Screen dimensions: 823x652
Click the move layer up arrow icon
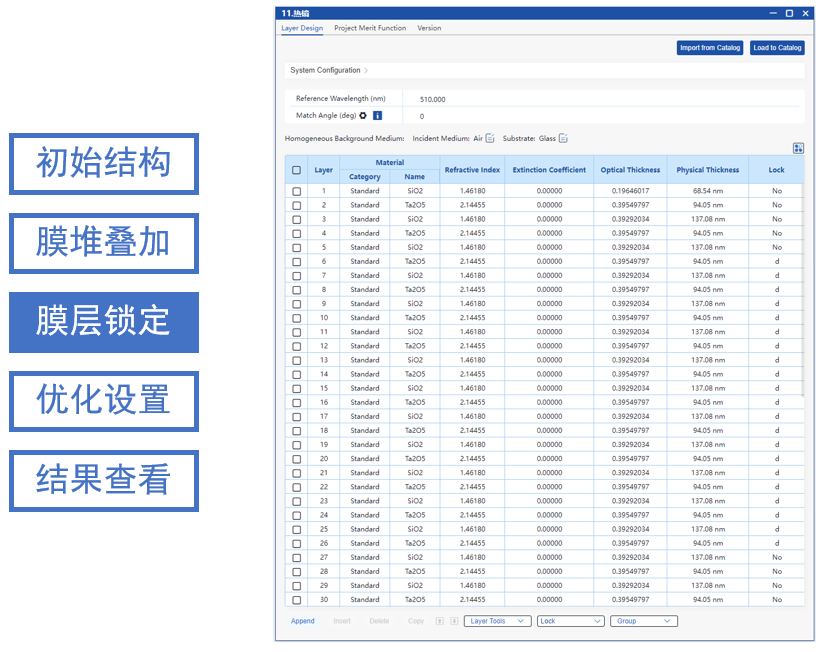pos(439,621)
